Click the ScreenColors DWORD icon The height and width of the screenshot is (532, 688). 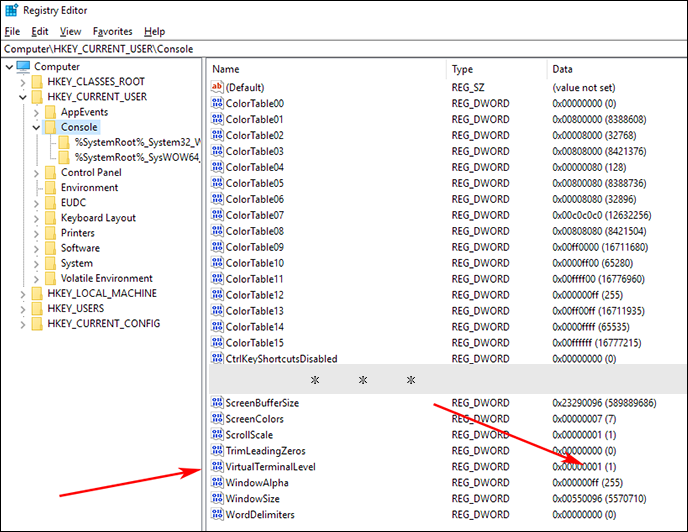pos(217,418)
